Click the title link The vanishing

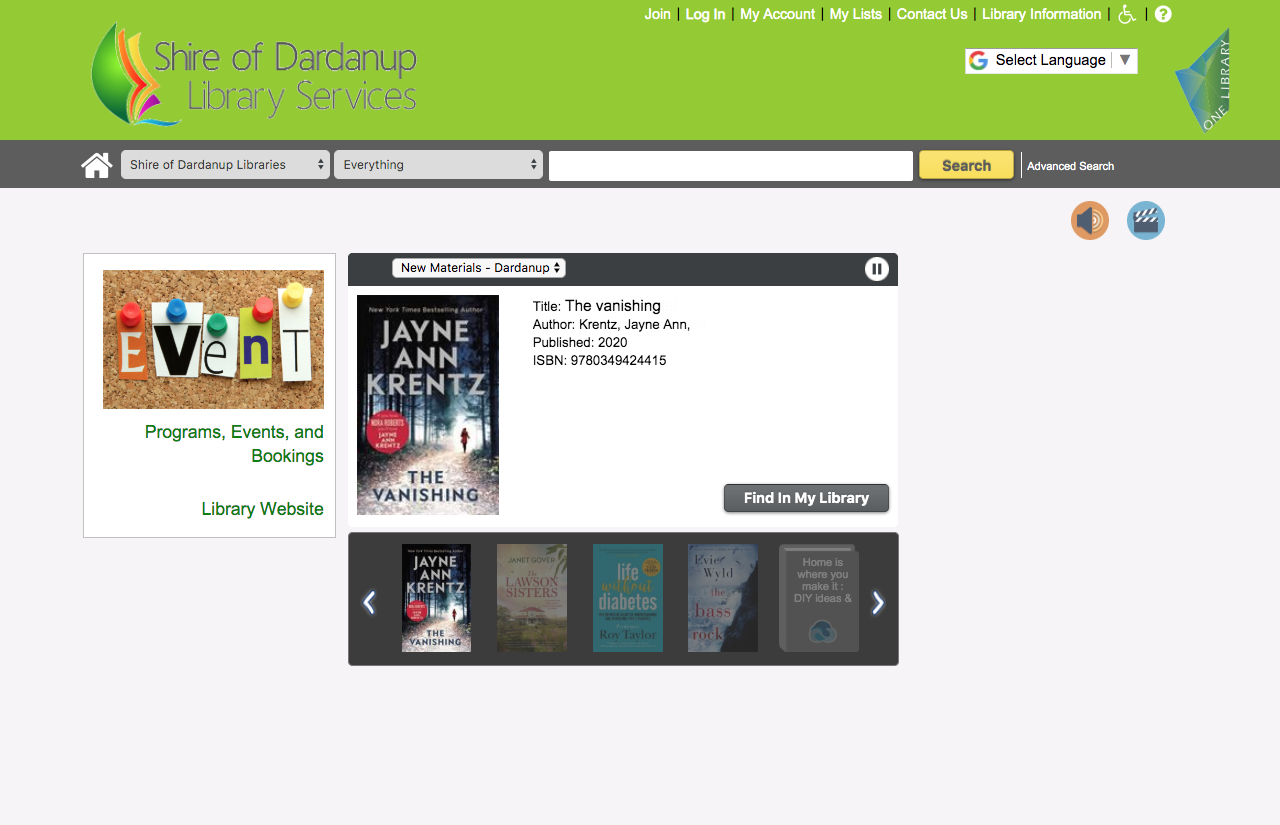pyautogui.click(x=613, y=306)
